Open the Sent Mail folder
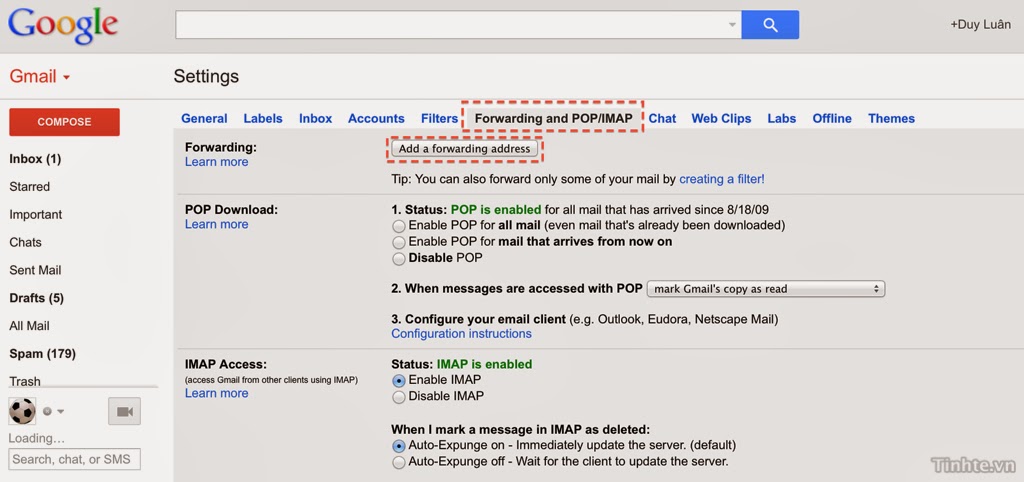The image size is (1024, 482). click(35, 270)
